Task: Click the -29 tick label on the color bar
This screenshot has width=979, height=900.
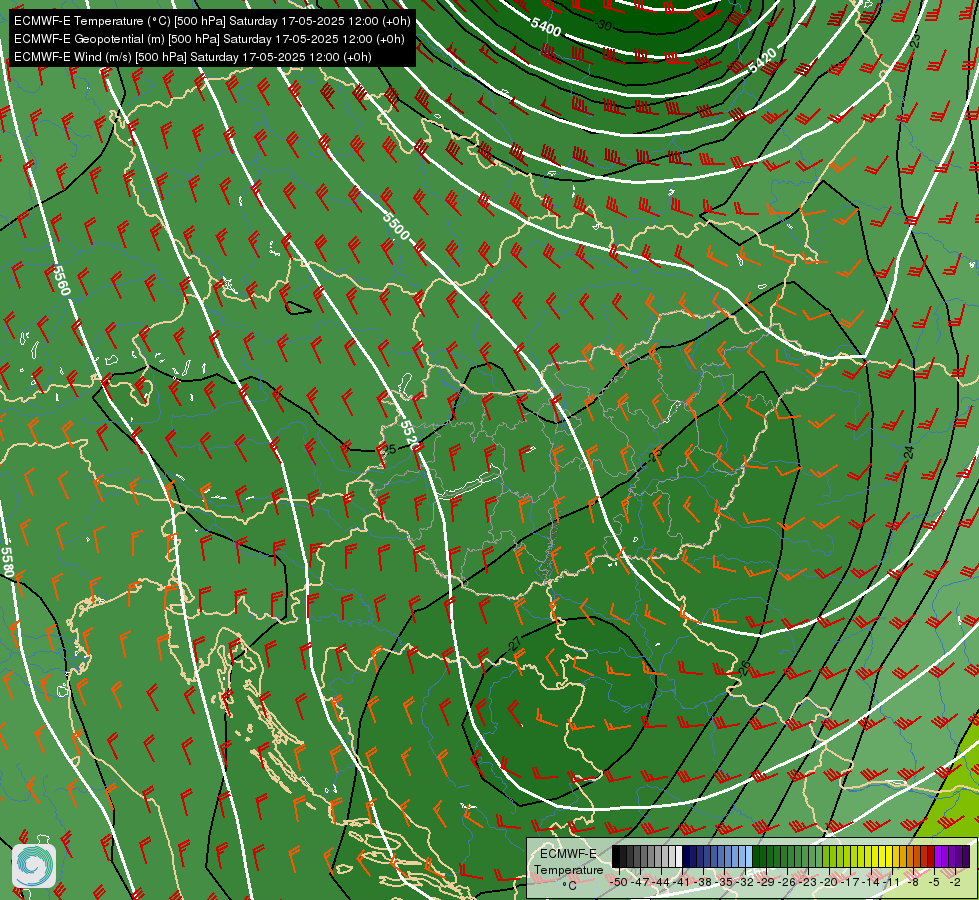Action: tap(767, 882)
